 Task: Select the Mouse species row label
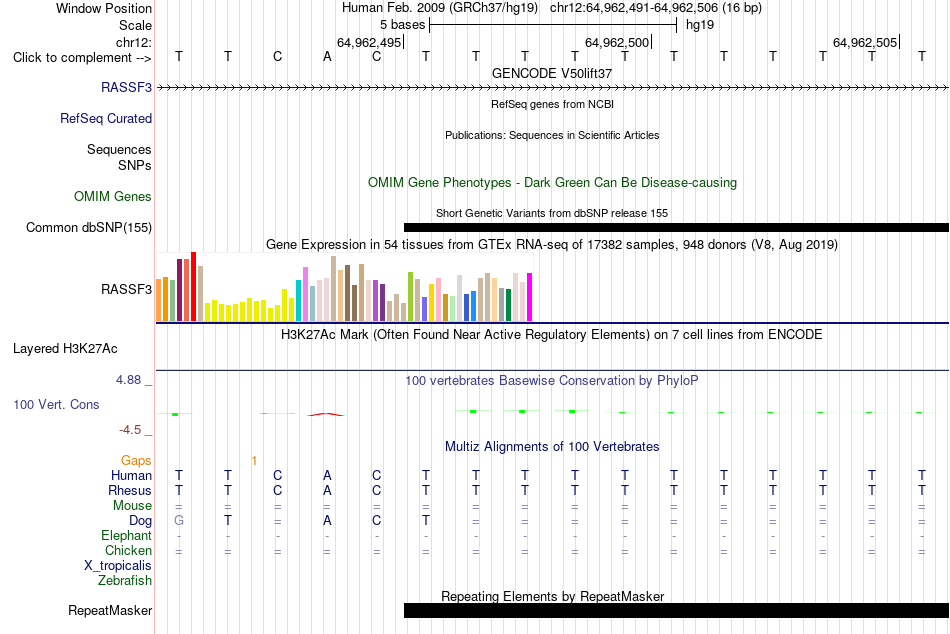[132, 506]
